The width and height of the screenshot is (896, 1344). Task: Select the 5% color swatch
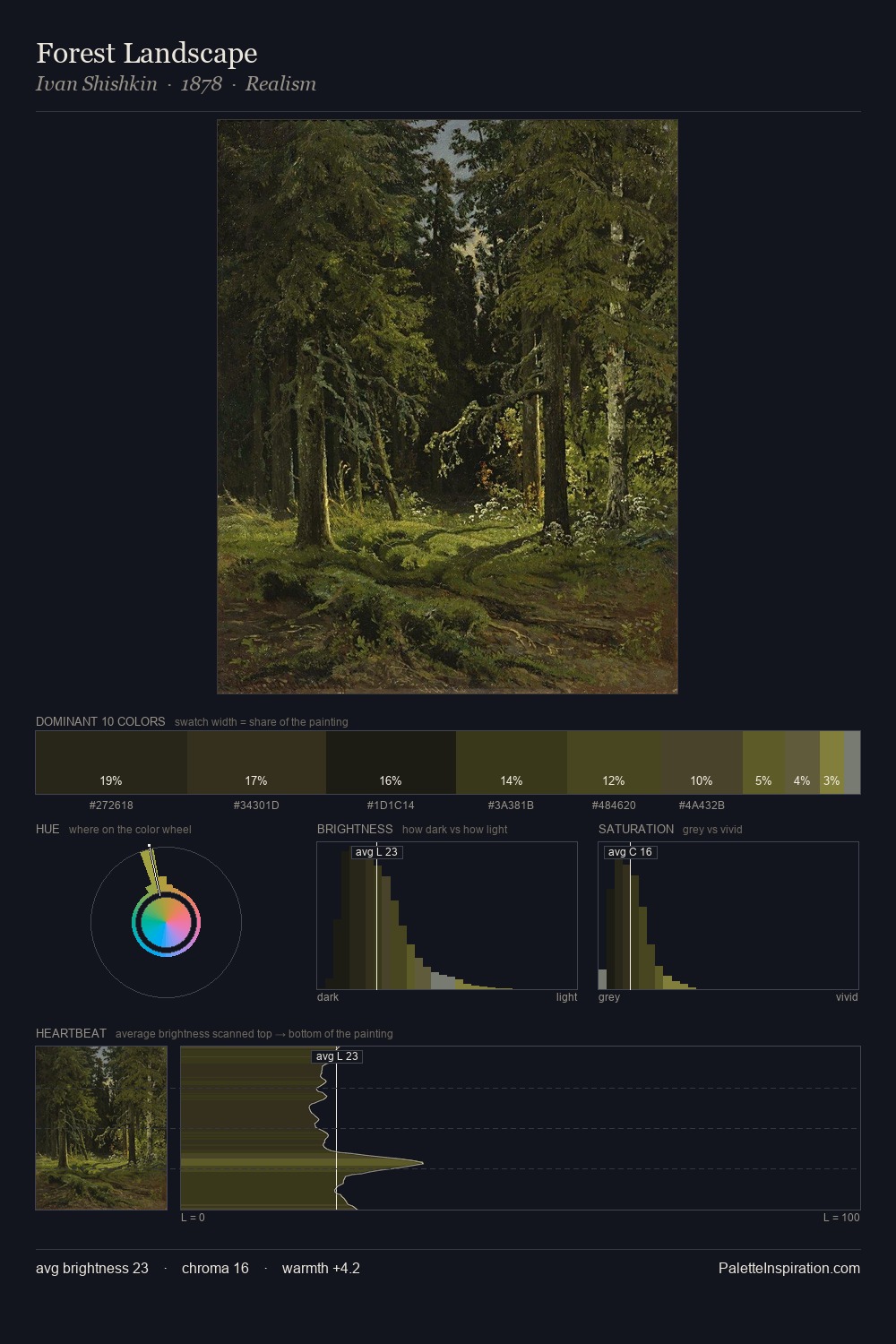click(x=763, y=762)
